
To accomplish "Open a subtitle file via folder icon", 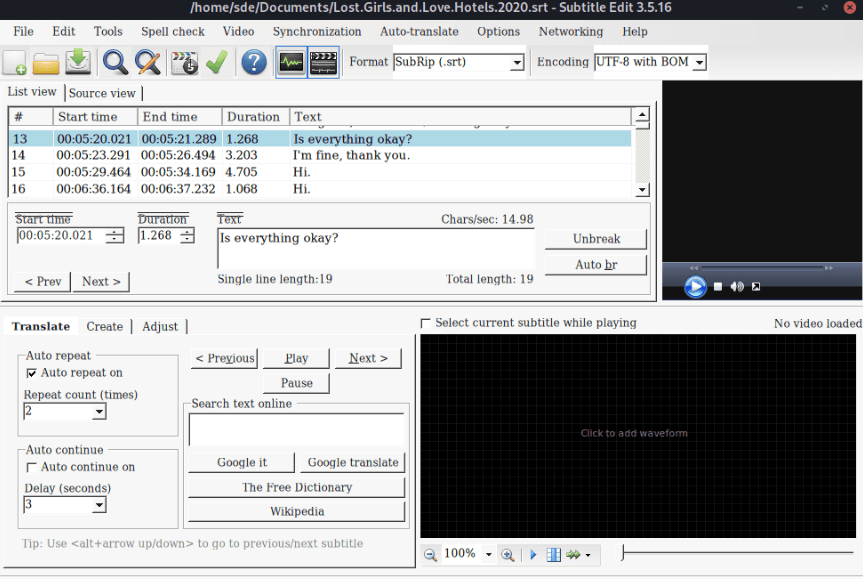I will tap(46, 63).
